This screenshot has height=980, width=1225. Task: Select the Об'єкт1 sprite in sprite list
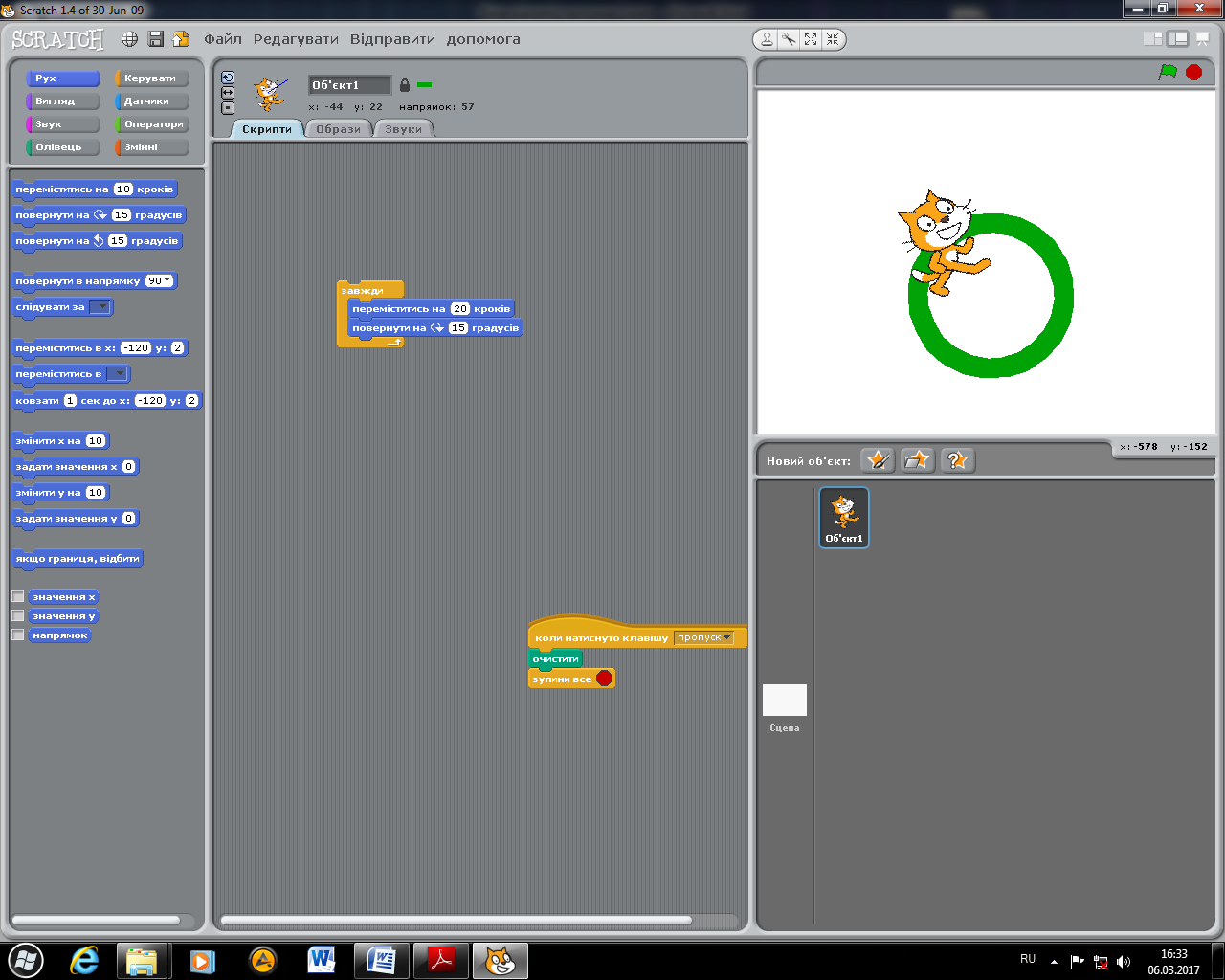click(844, 517)
